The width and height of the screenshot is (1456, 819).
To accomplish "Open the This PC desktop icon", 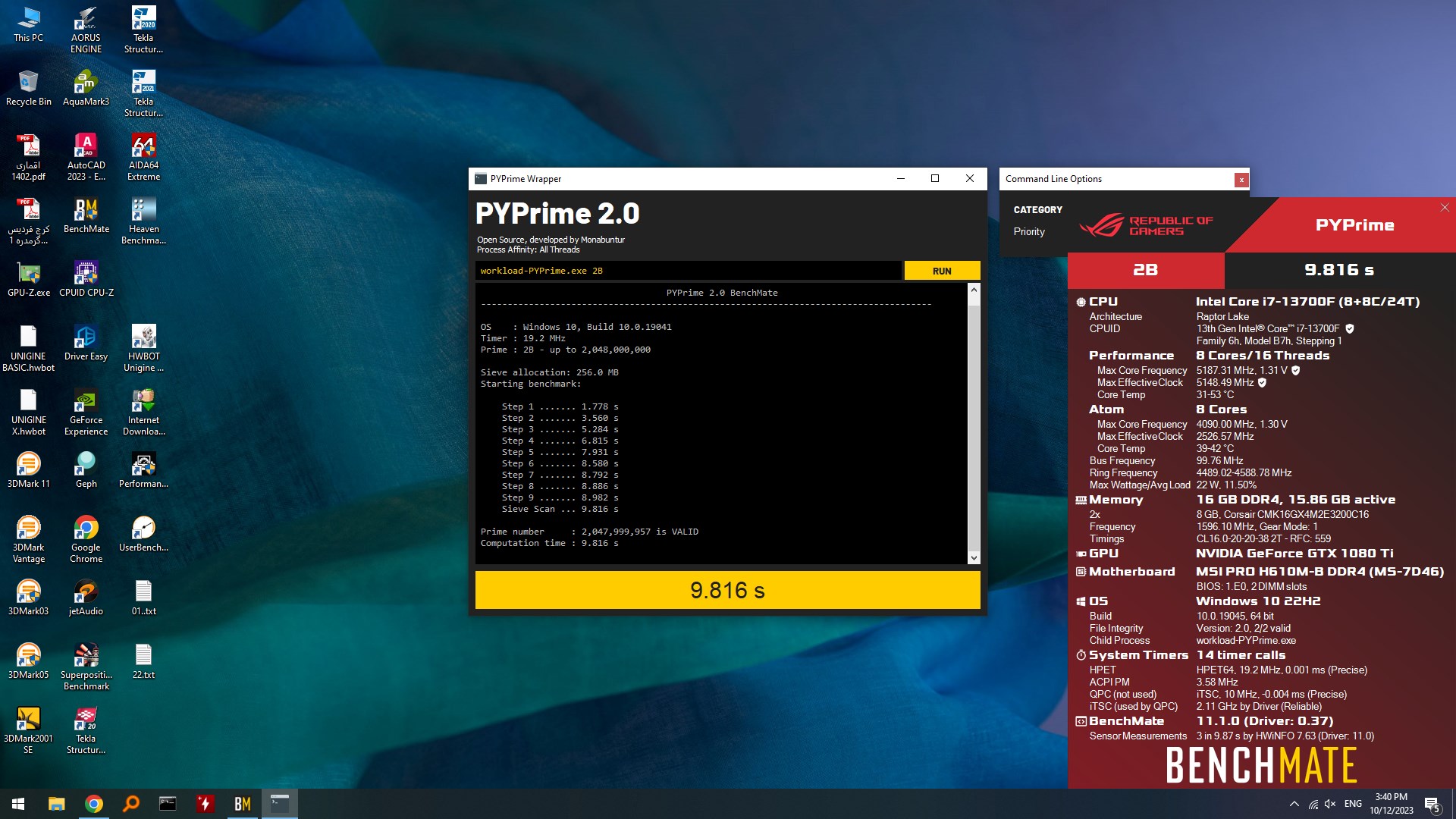I will (x=28, y=25).
